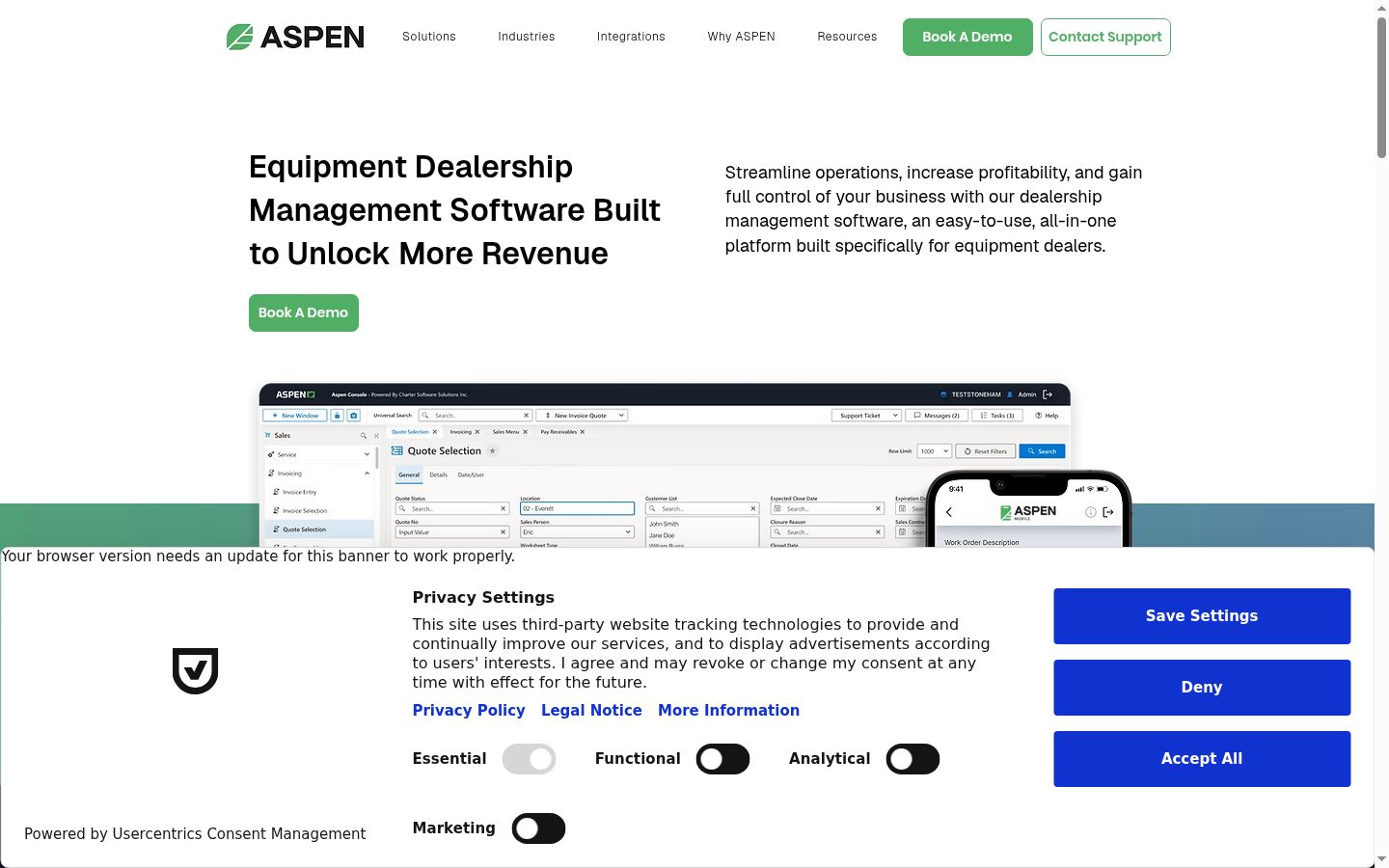Enable the Analytical consent switch
The image size is (1389, 868).
912,759
